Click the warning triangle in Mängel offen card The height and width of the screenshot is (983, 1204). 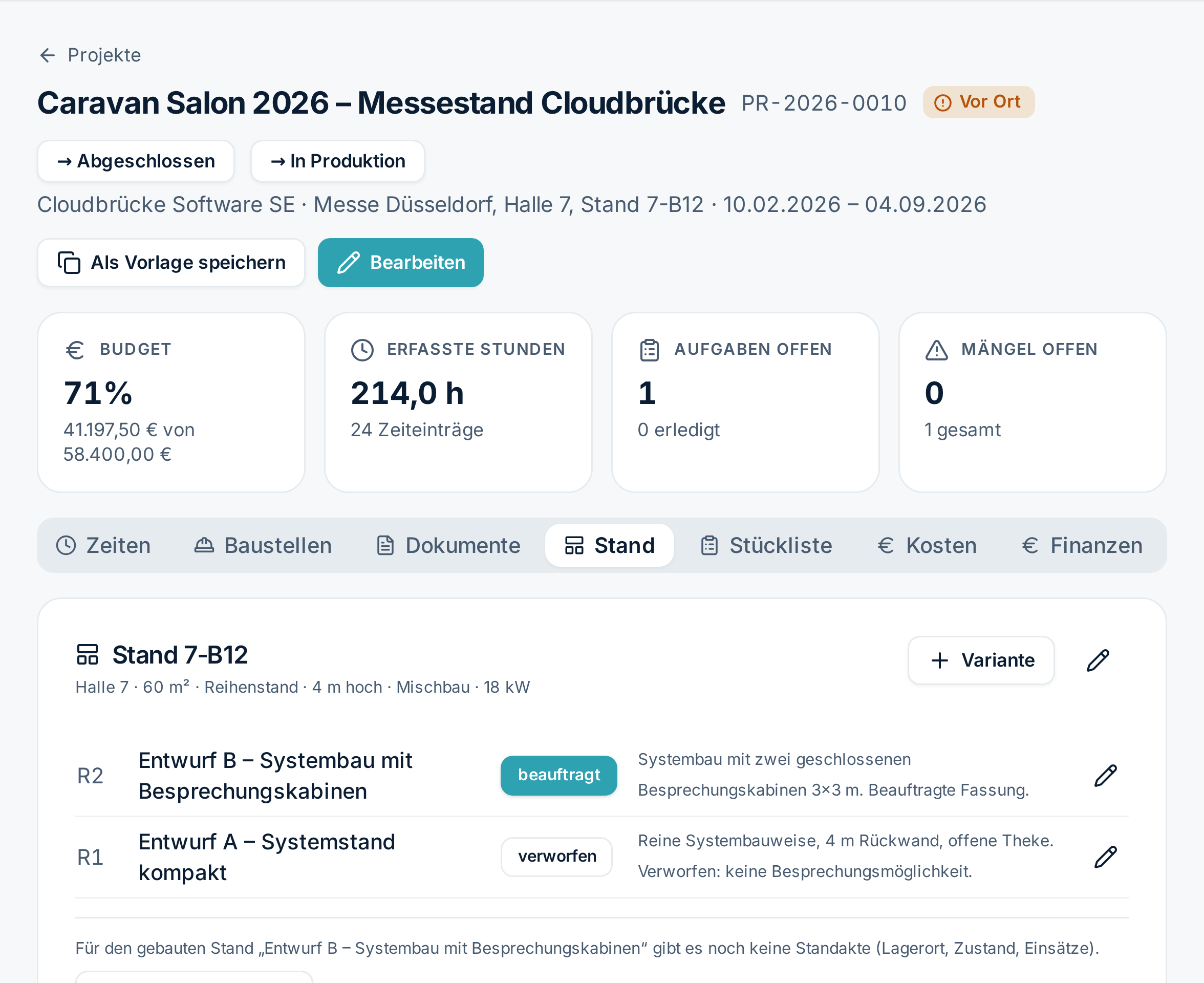click(936, 350)
